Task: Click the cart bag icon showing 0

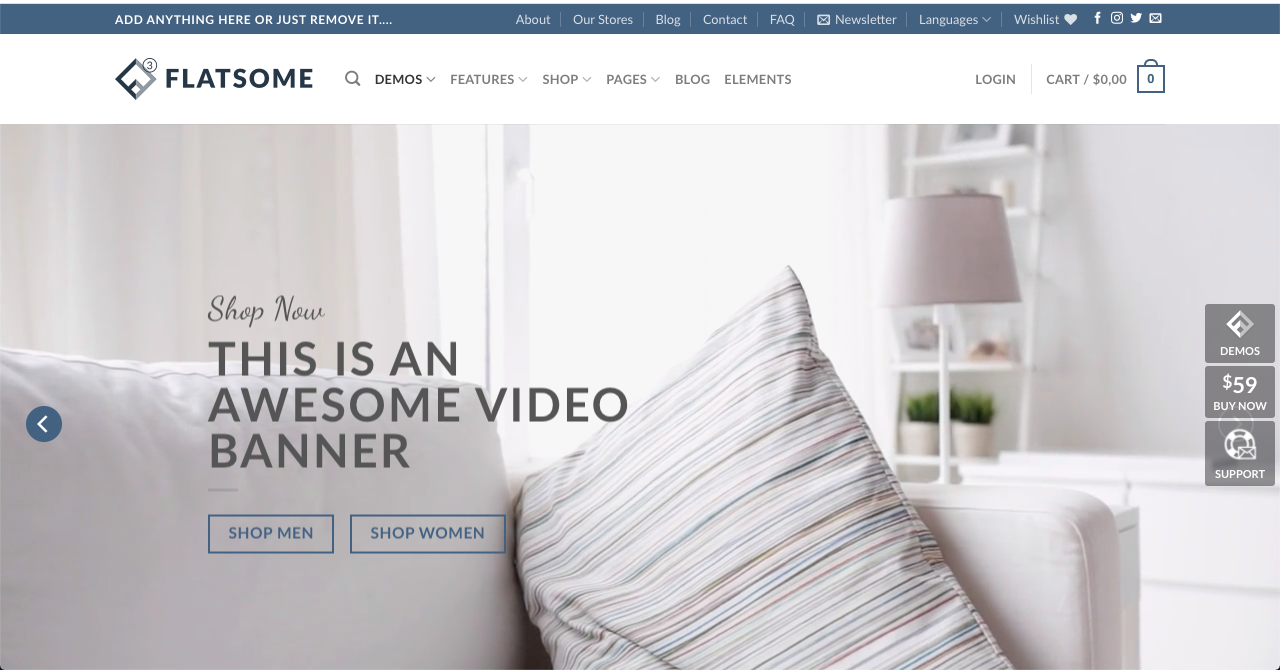Action: click(1150, 79)
